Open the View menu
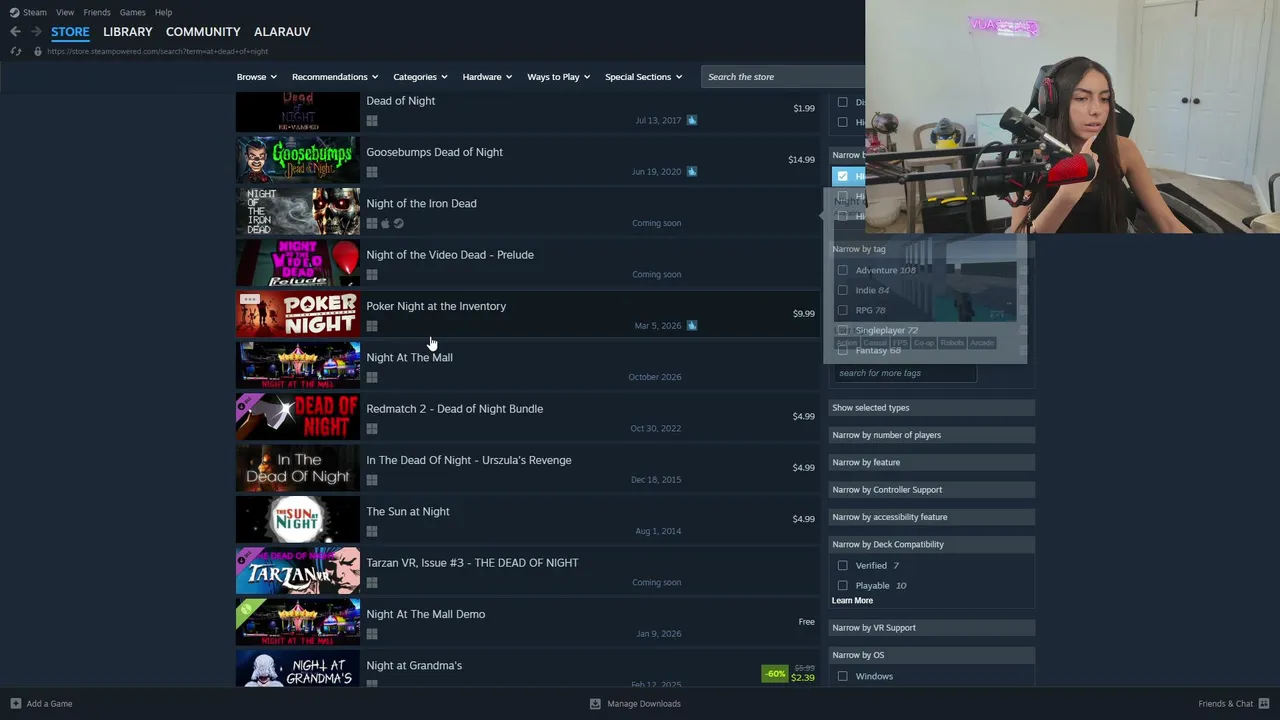Image resolution: width=1280 pixels, height=720 pixels. 65,12
